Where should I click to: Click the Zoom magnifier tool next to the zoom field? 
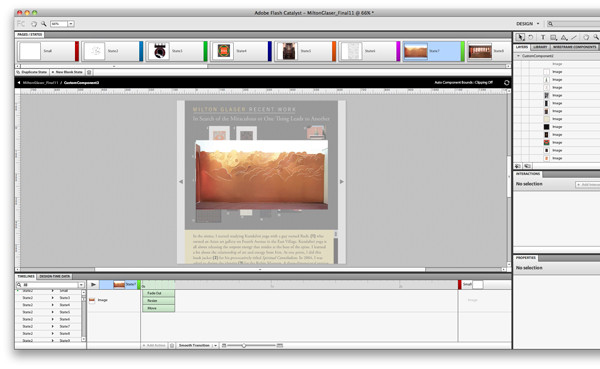tap(44, 24)
